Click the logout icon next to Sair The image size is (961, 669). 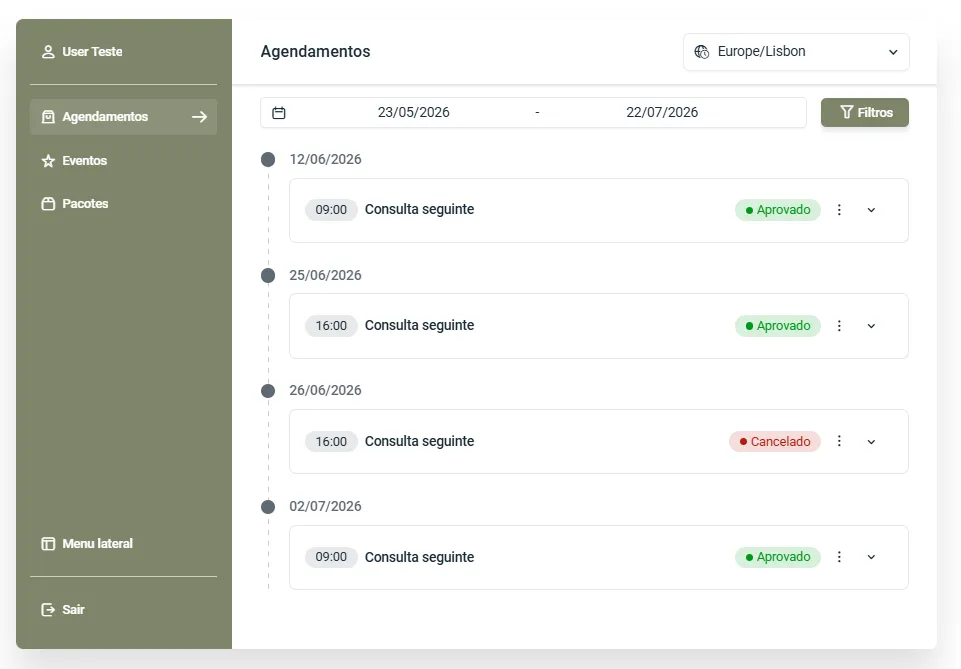[48, 610]
